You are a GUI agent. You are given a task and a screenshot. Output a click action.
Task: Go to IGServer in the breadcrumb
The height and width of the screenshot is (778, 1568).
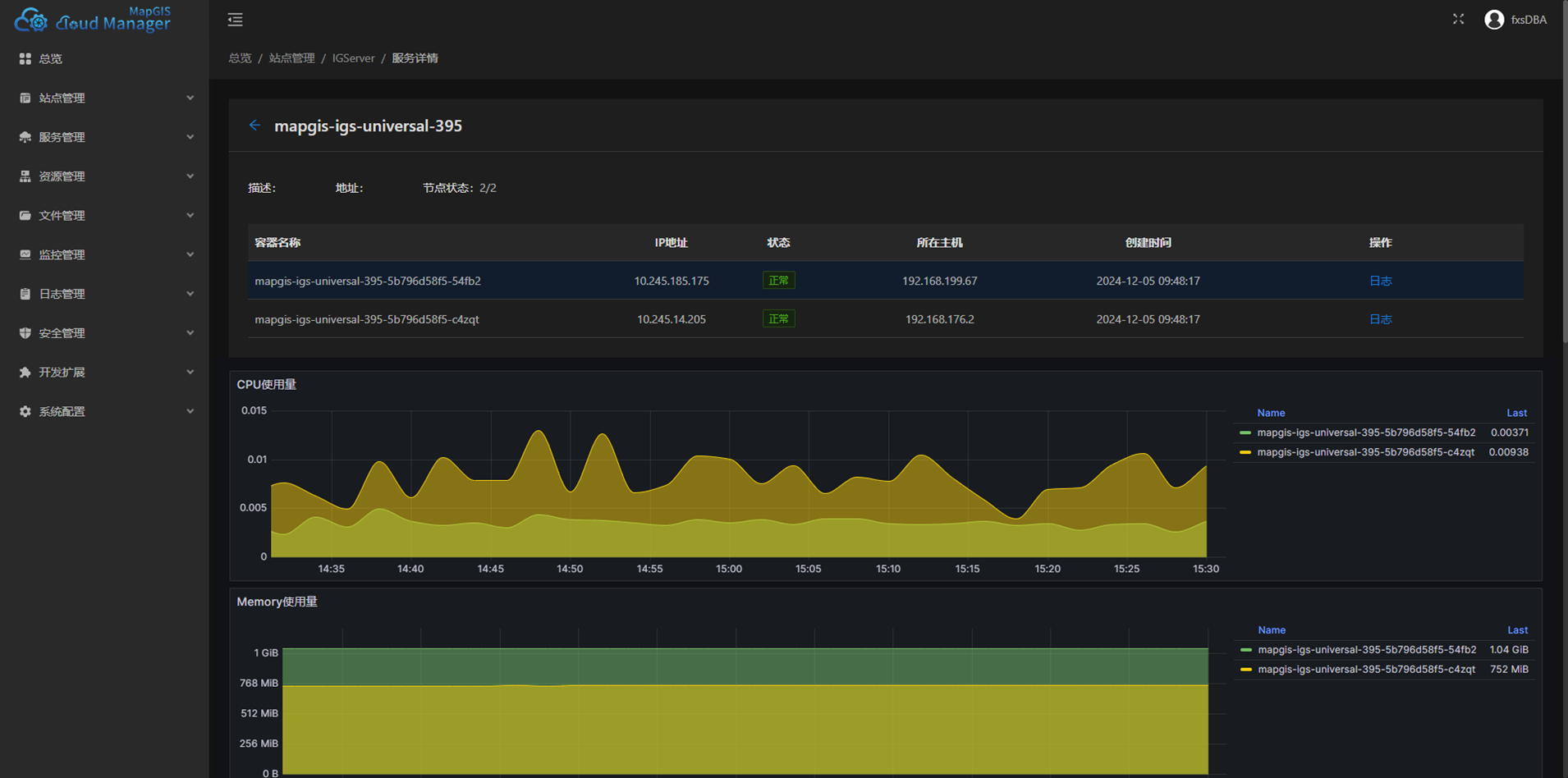click(x=353, y=58)
